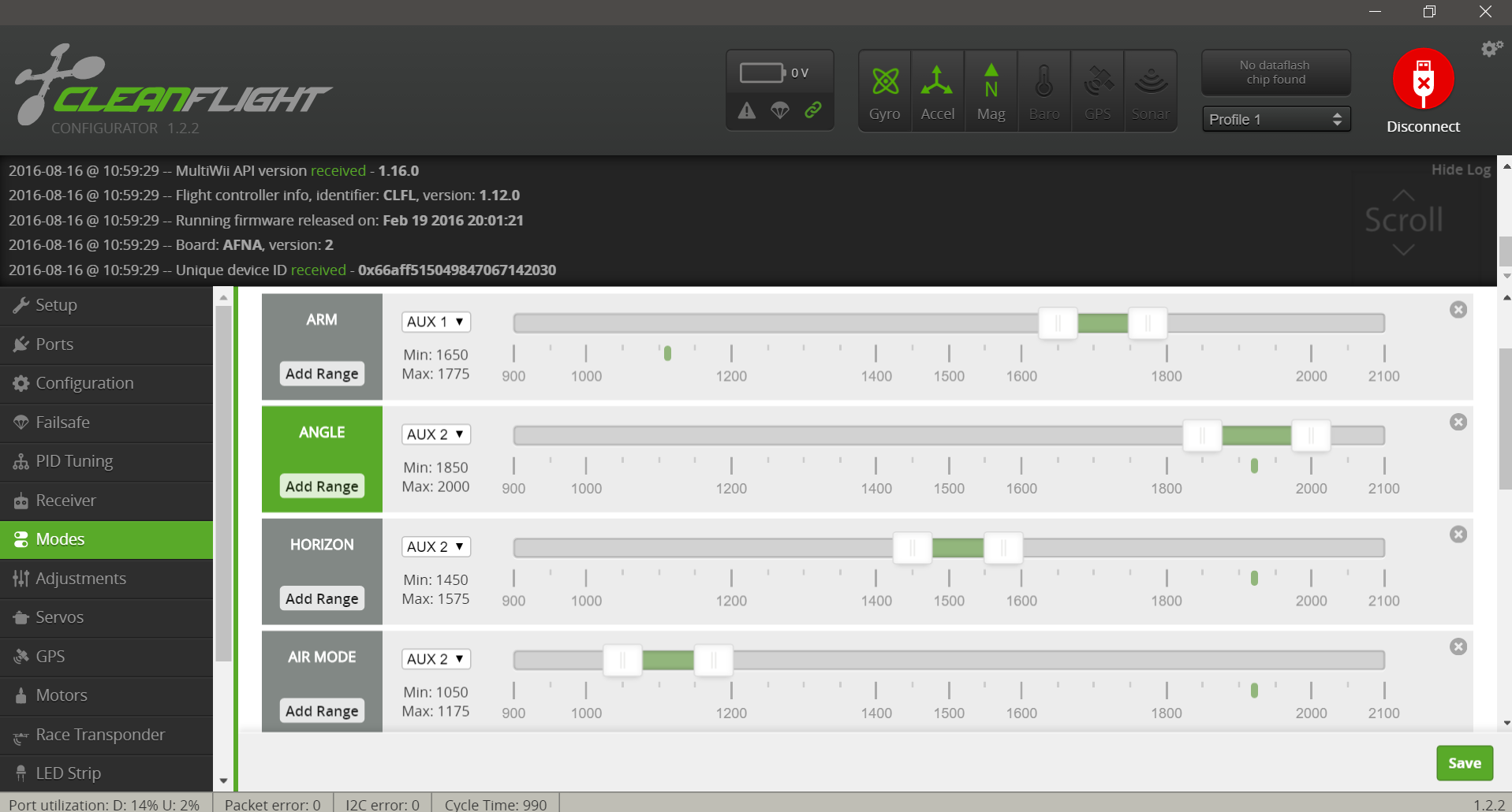Viewport: 1512px width, 812px height.
Task: Click the warning triangle status icon
Action: (x=747, y=110)
